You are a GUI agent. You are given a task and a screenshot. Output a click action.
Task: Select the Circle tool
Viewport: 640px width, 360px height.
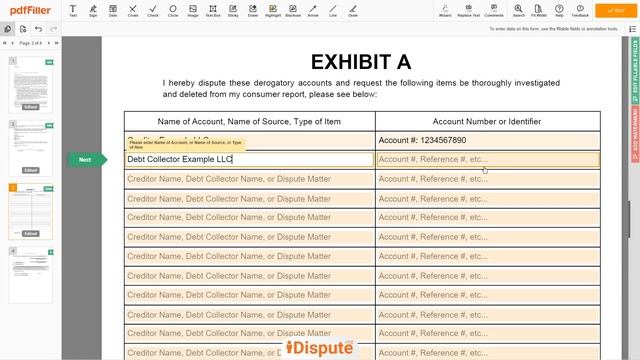point(173,11)
